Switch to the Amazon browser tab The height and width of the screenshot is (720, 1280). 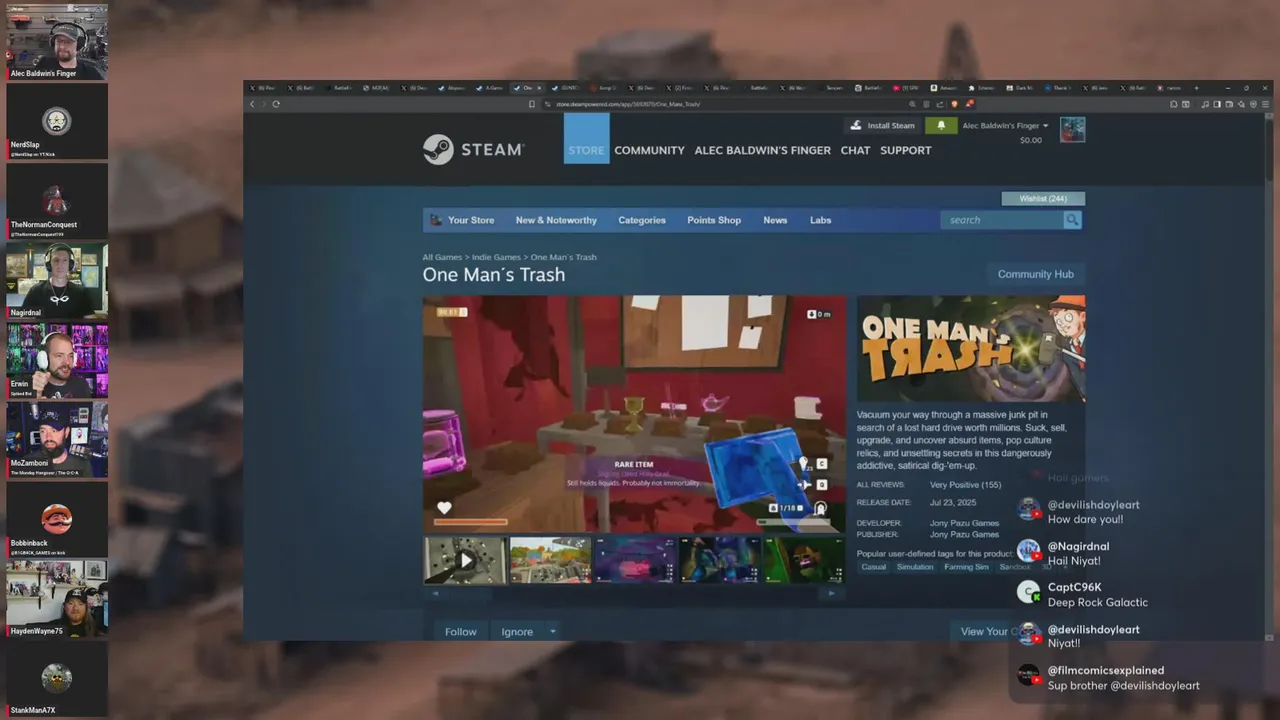pos(945,88)
